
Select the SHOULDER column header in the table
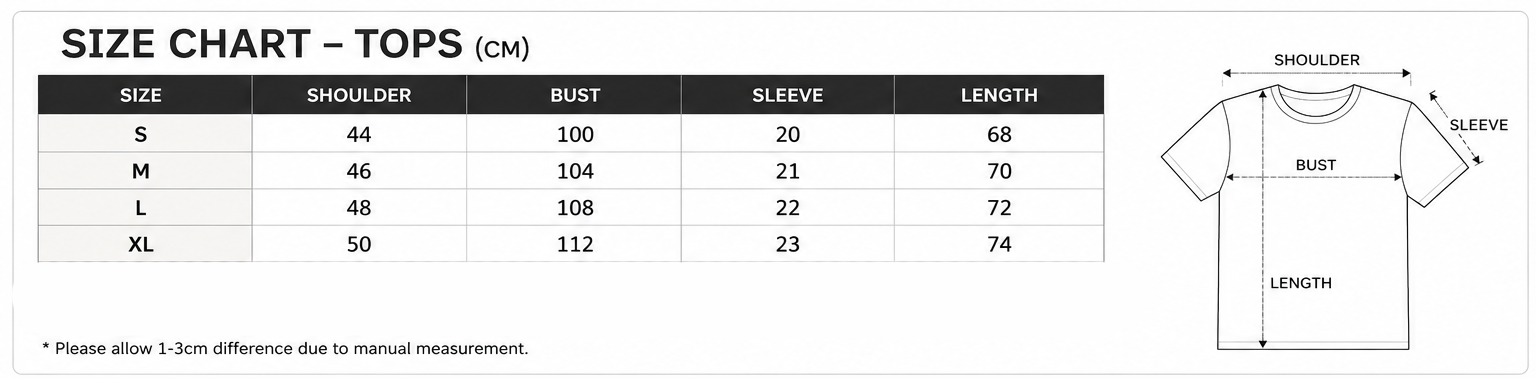pyautogui.click(x=359, y=95)
